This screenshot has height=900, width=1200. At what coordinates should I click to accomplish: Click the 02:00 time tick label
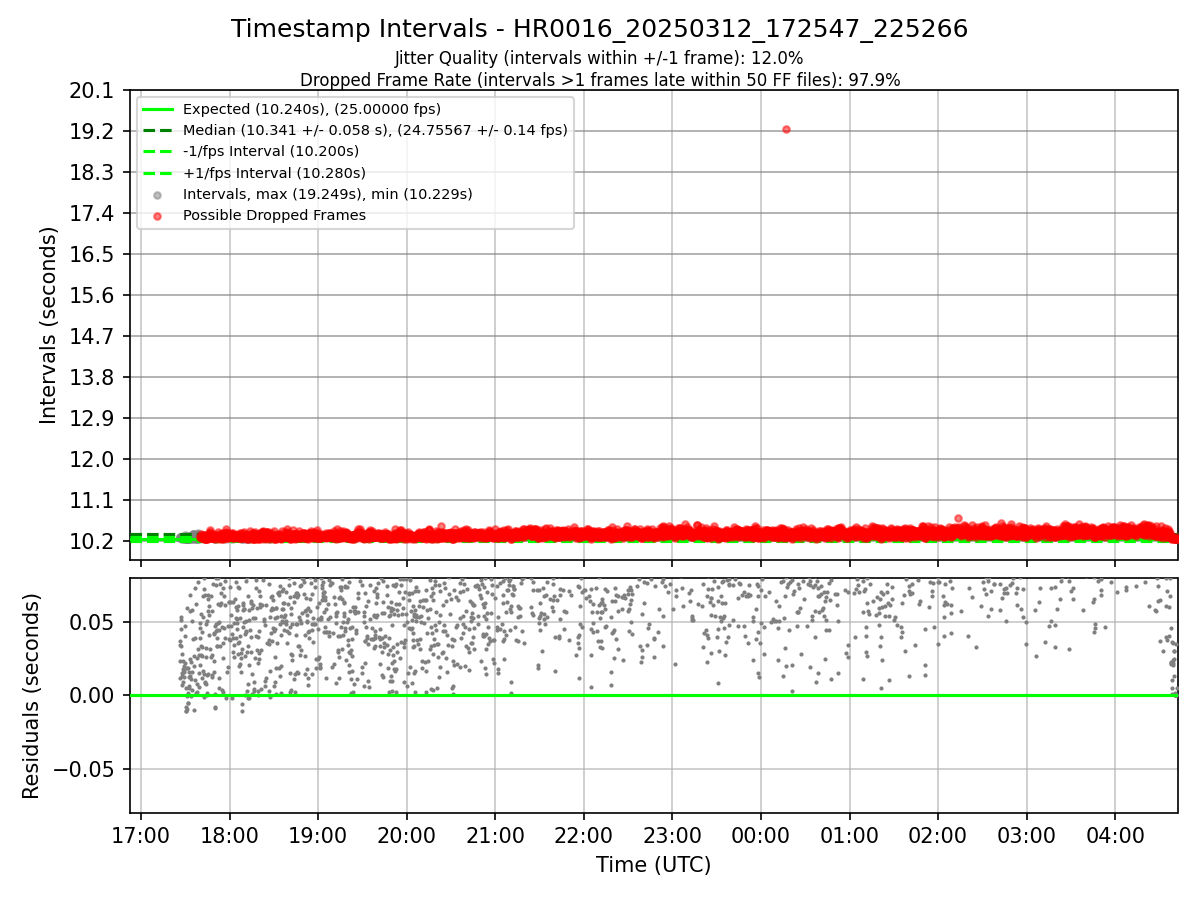938,835
